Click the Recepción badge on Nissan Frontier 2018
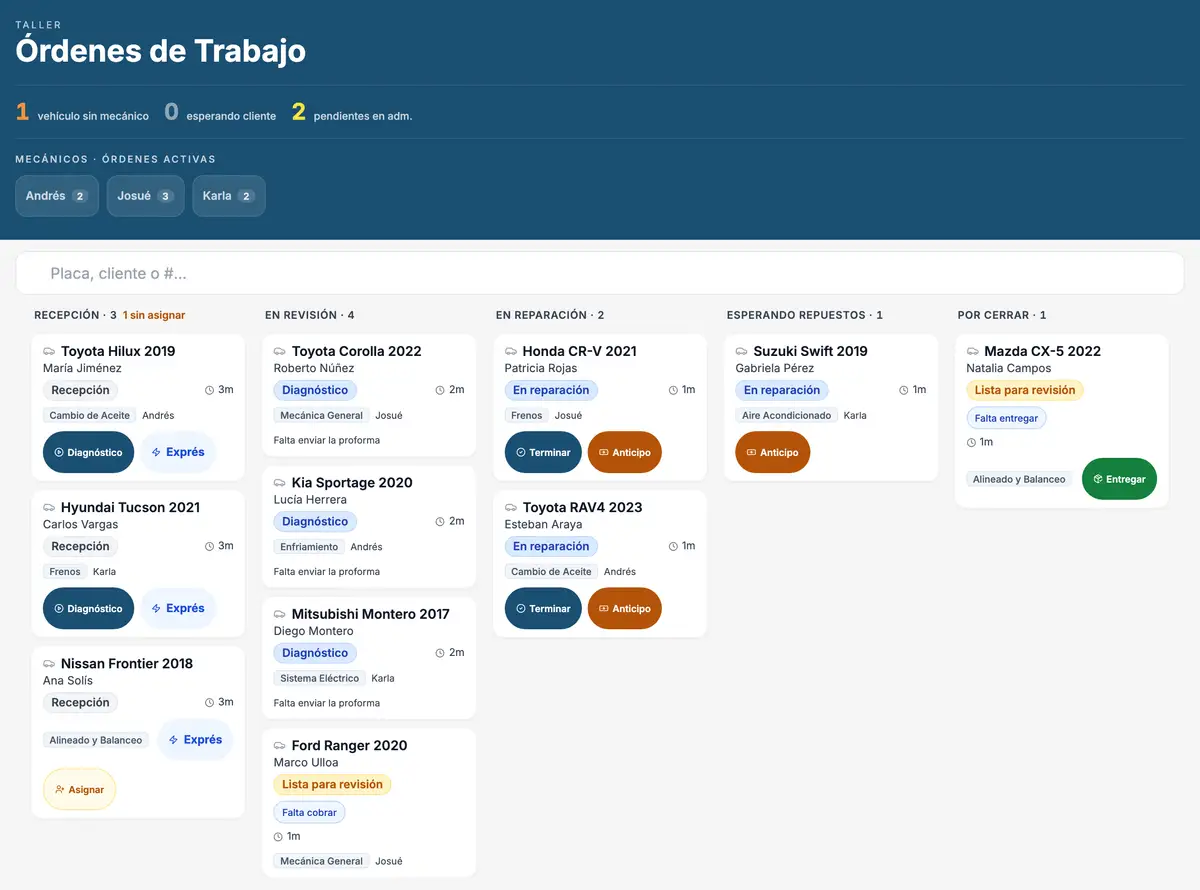 80,702
